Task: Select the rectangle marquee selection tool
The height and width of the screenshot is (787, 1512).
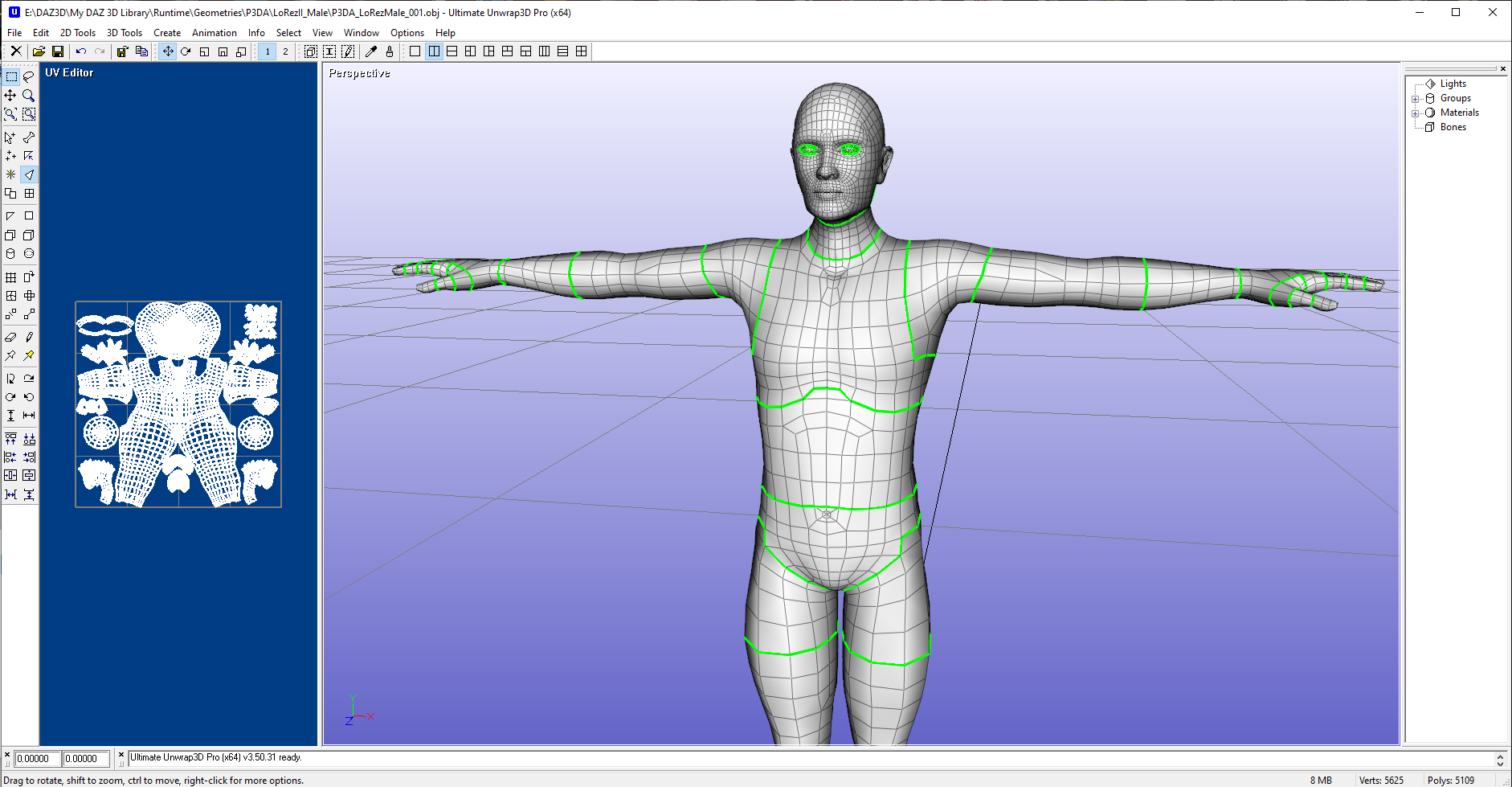Action: click(11, 77)
